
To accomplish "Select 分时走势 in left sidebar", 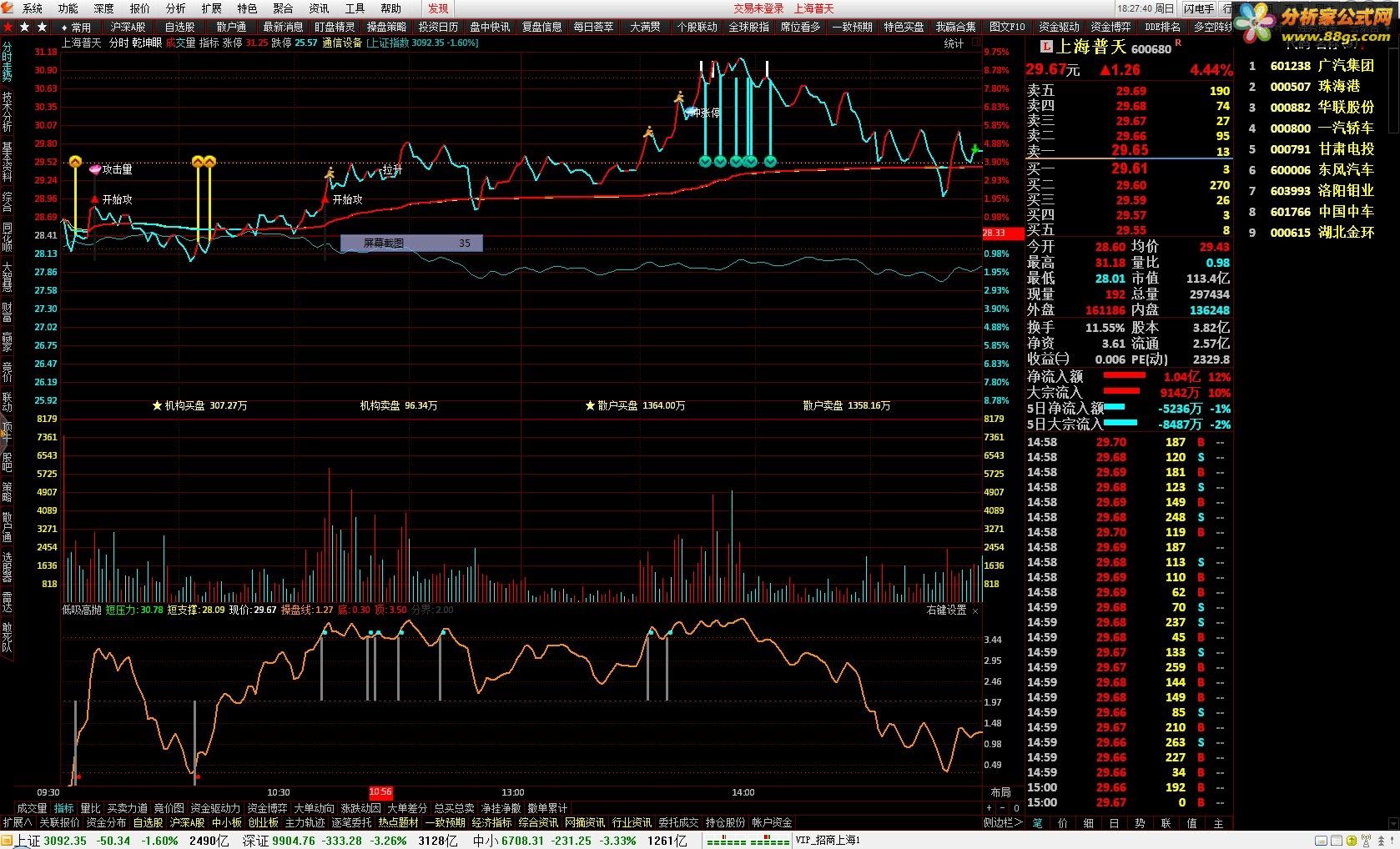I will 7,61.
